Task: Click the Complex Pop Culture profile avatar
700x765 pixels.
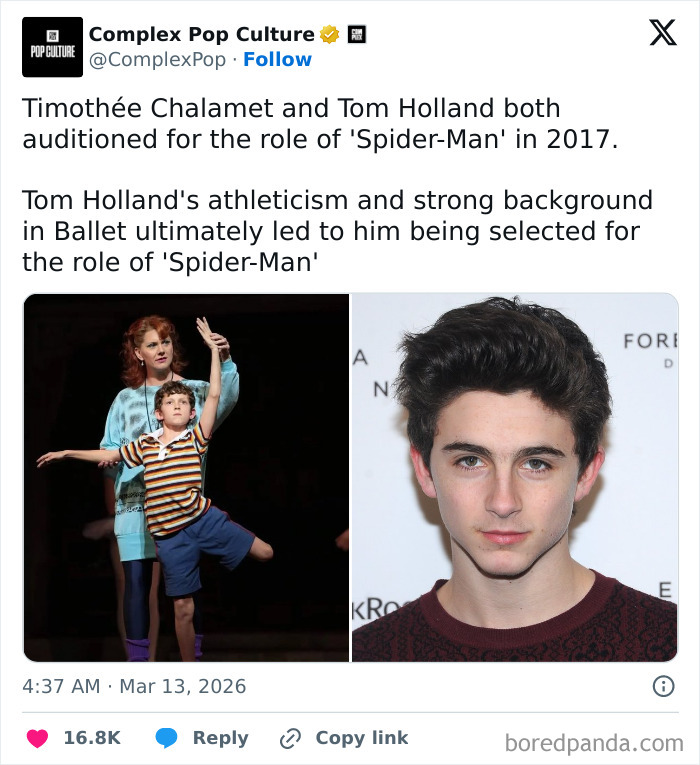Action: click(52, 47)
